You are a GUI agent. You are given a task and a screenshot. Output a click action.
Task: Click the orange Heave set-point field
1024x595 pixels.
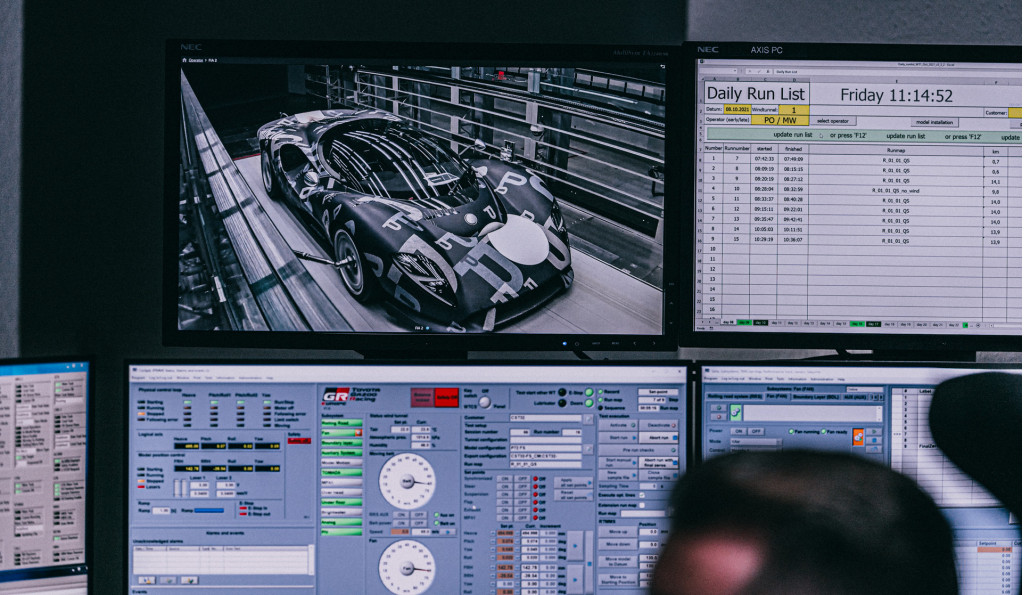point(505,533)
